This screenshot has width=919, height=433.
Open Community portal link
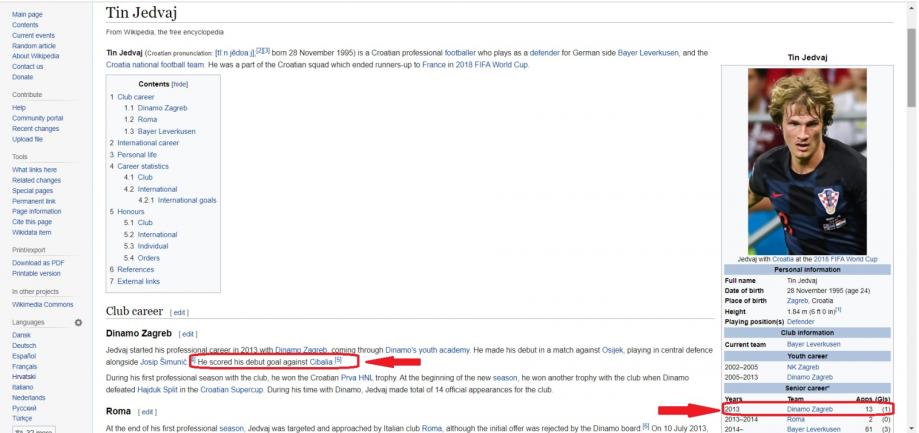point(38,118)
